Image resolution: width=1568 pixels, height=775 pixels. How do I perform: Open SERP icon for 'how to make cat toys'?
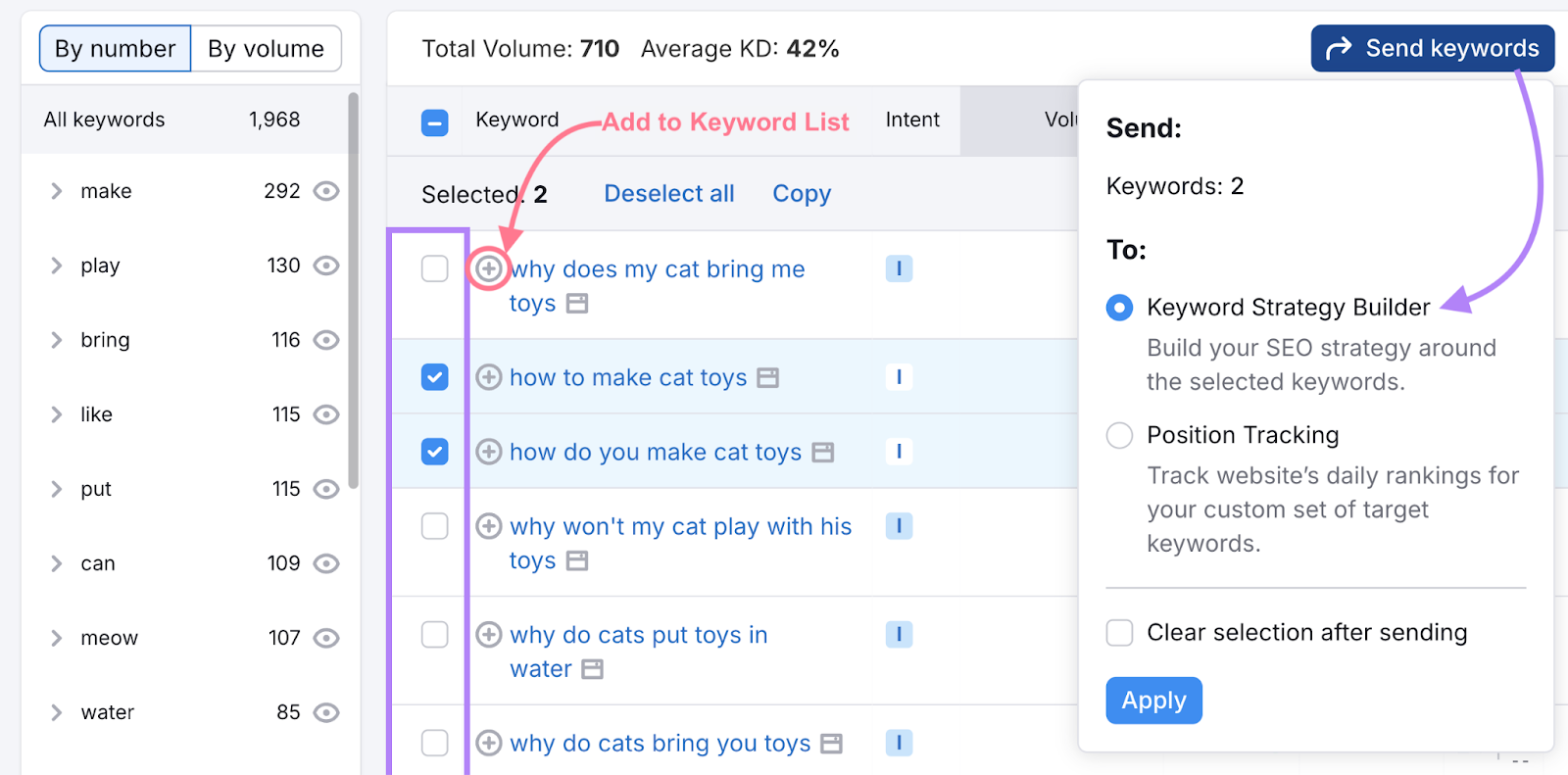(x=768, y=377)
